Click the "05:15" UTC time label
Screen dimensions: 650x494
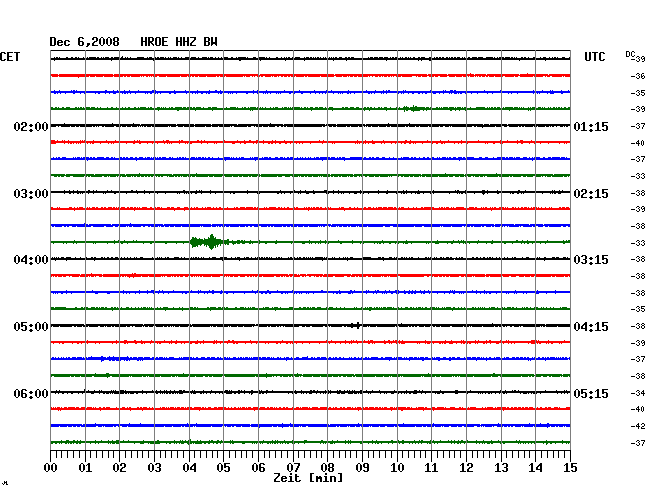591,393
